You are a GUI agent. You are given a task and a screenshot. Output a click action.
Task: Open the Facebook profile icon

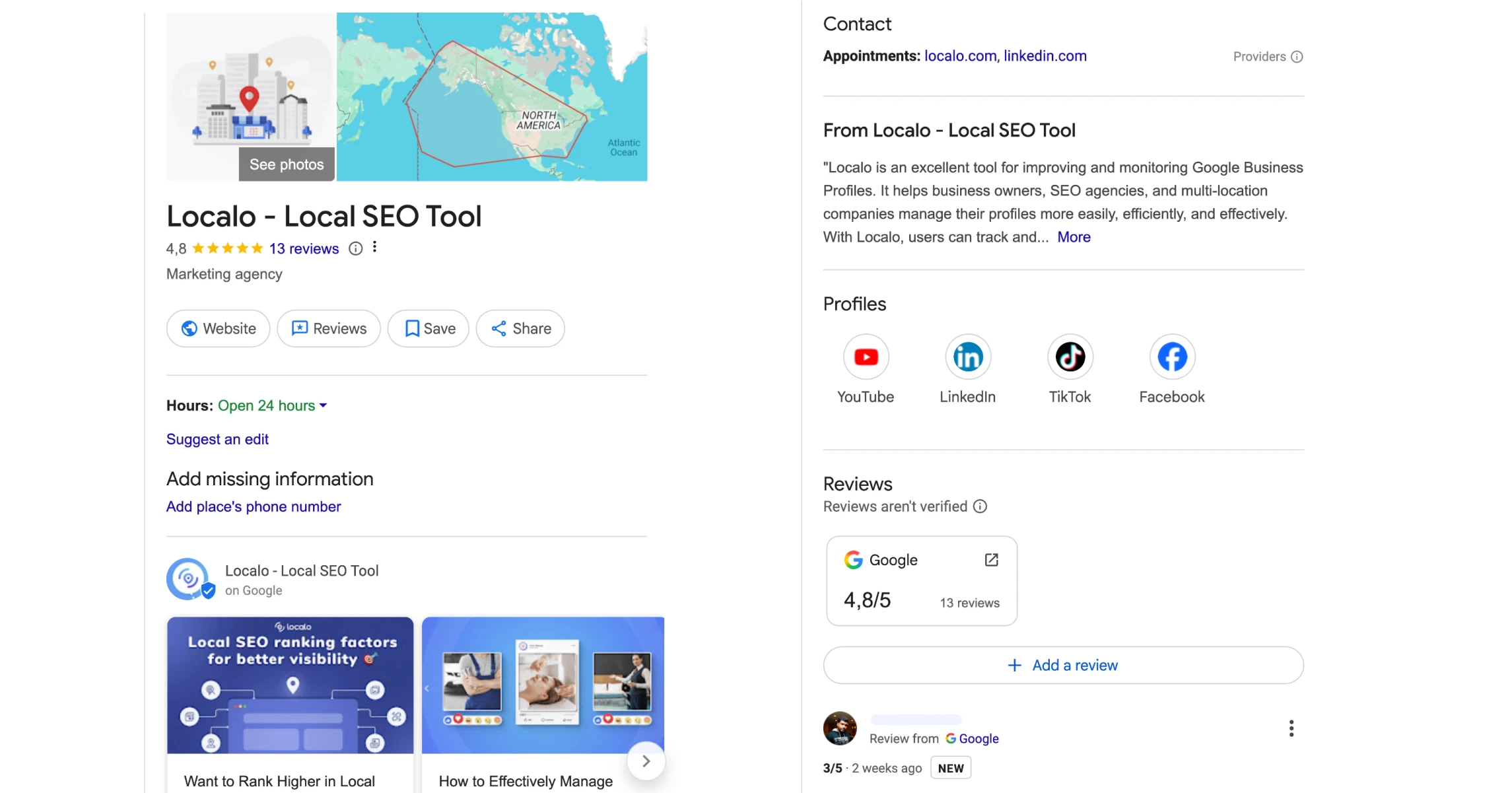click(x=1172, y=357)
